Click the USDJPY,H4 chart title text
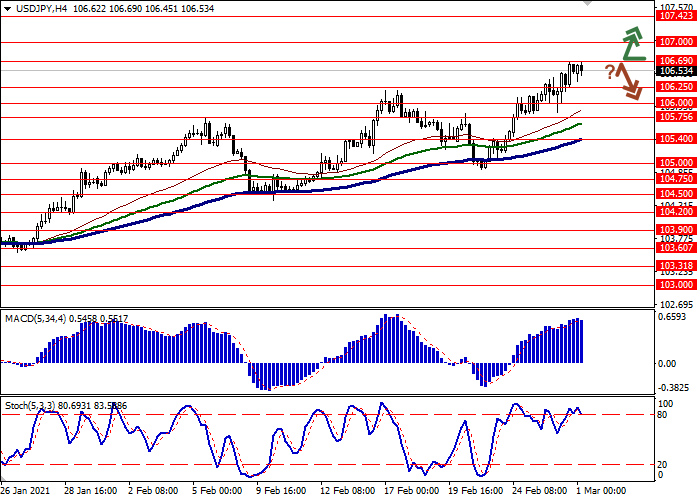Viewport: 700px width, 500px height. click(x=42, y=9)
